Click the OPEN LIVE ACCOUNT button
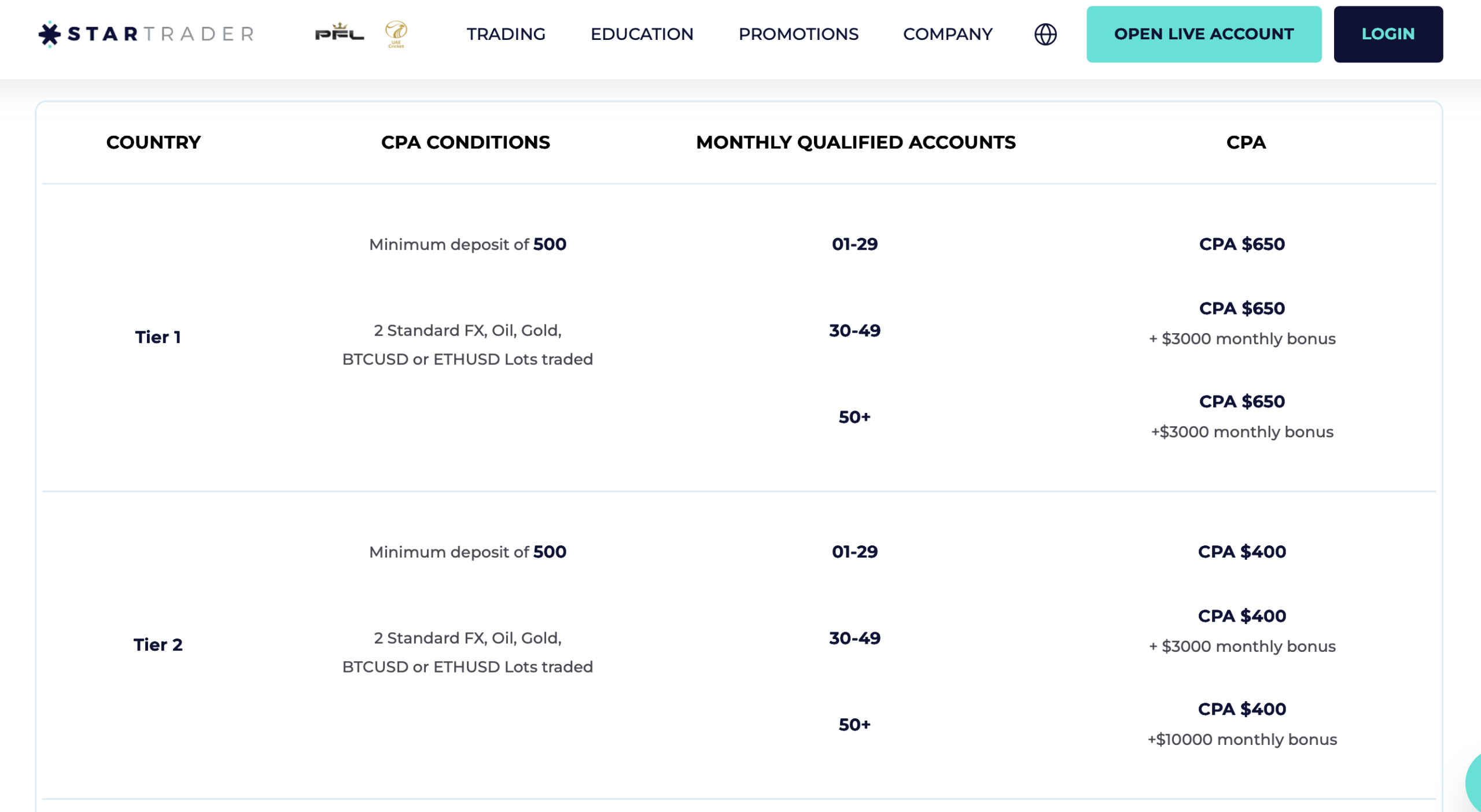This screenshot has height=812, width=1481. click(1204, 34)
